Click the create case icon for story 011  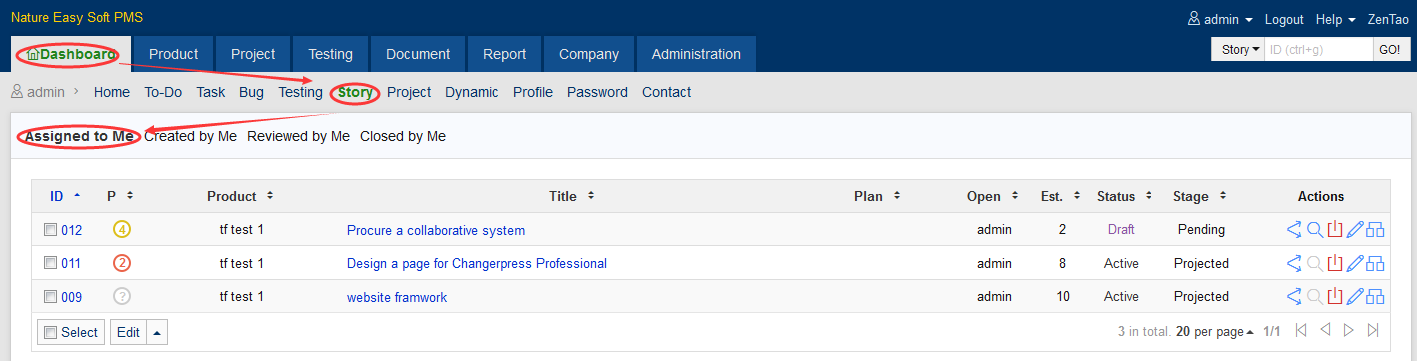[1375, 264]
